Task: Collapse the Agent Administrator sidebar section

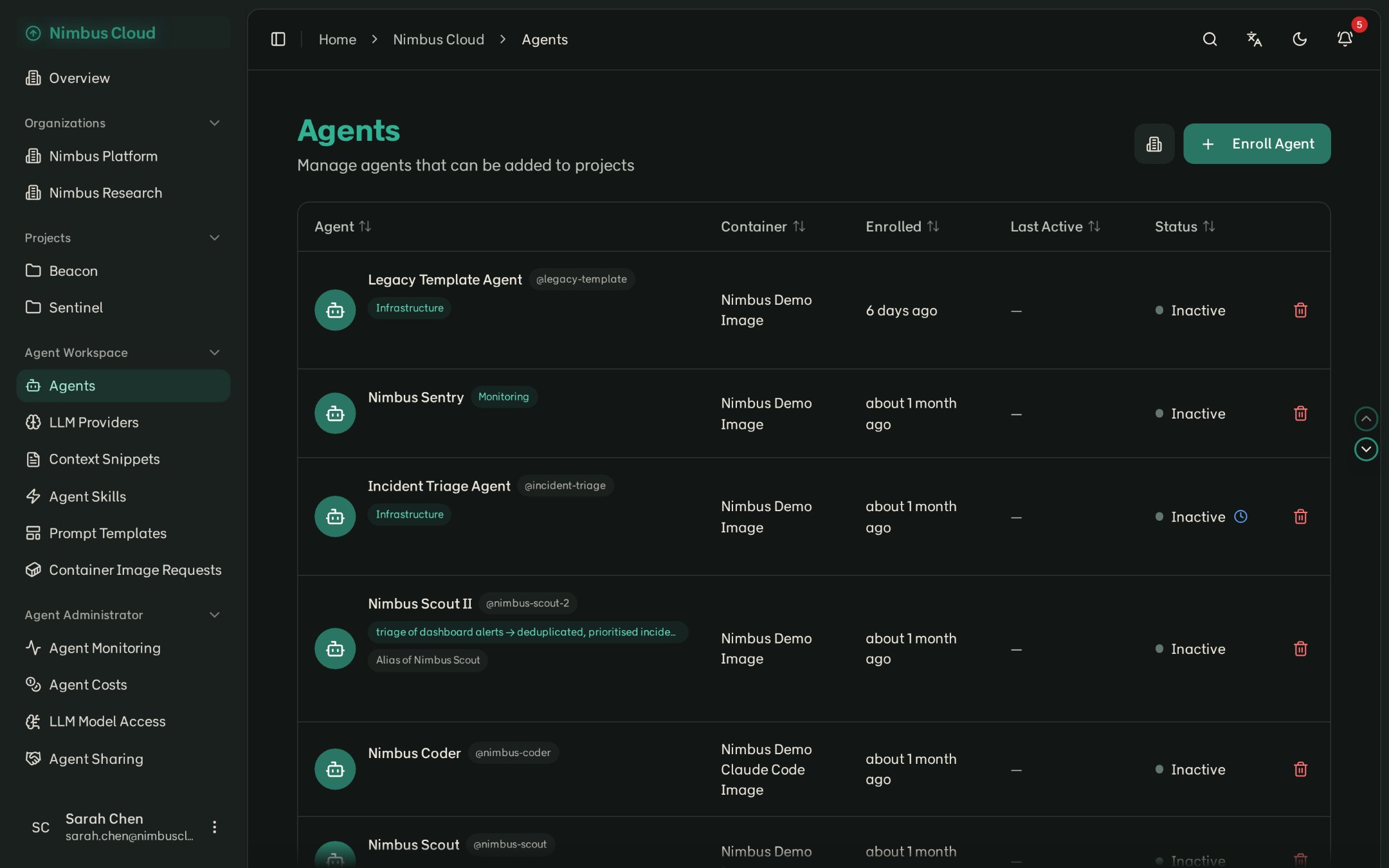Action: click(x=214, y=615)
